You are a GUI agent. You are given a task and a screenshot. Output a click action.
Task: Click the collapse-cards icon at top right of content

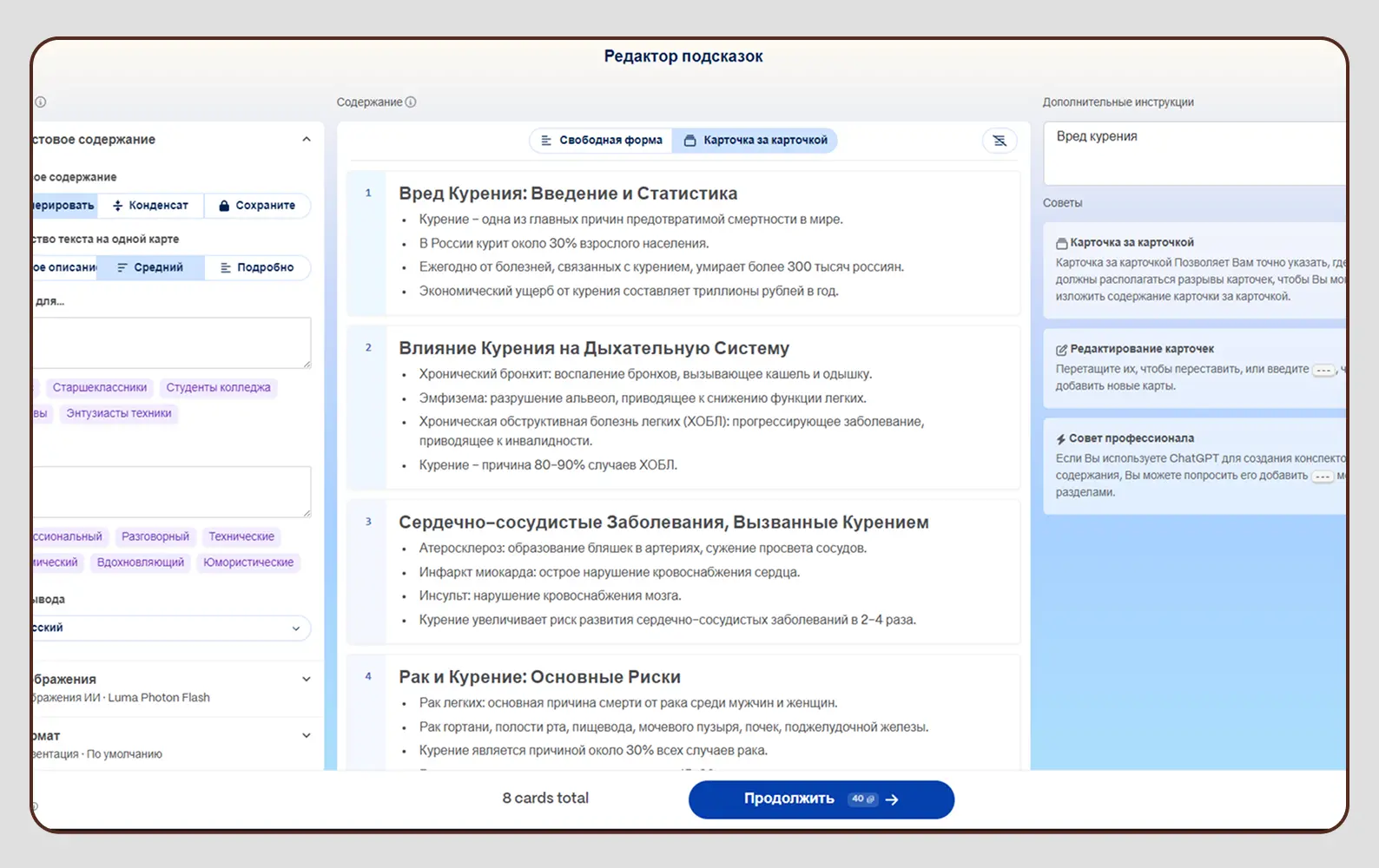[1000, 141]
